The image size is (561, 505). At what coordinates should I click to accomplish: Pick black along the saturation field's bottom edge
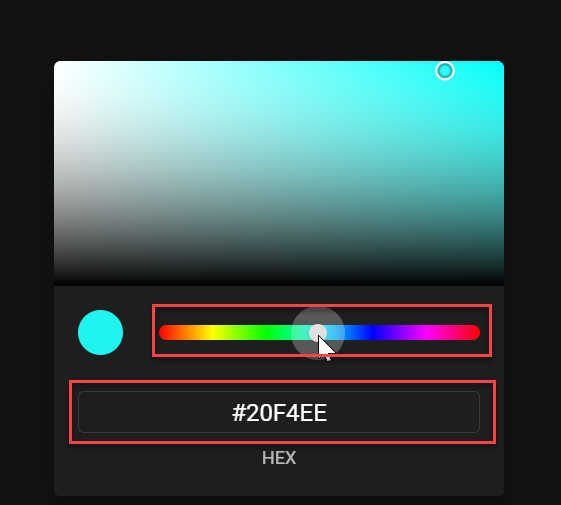point(279,283)
